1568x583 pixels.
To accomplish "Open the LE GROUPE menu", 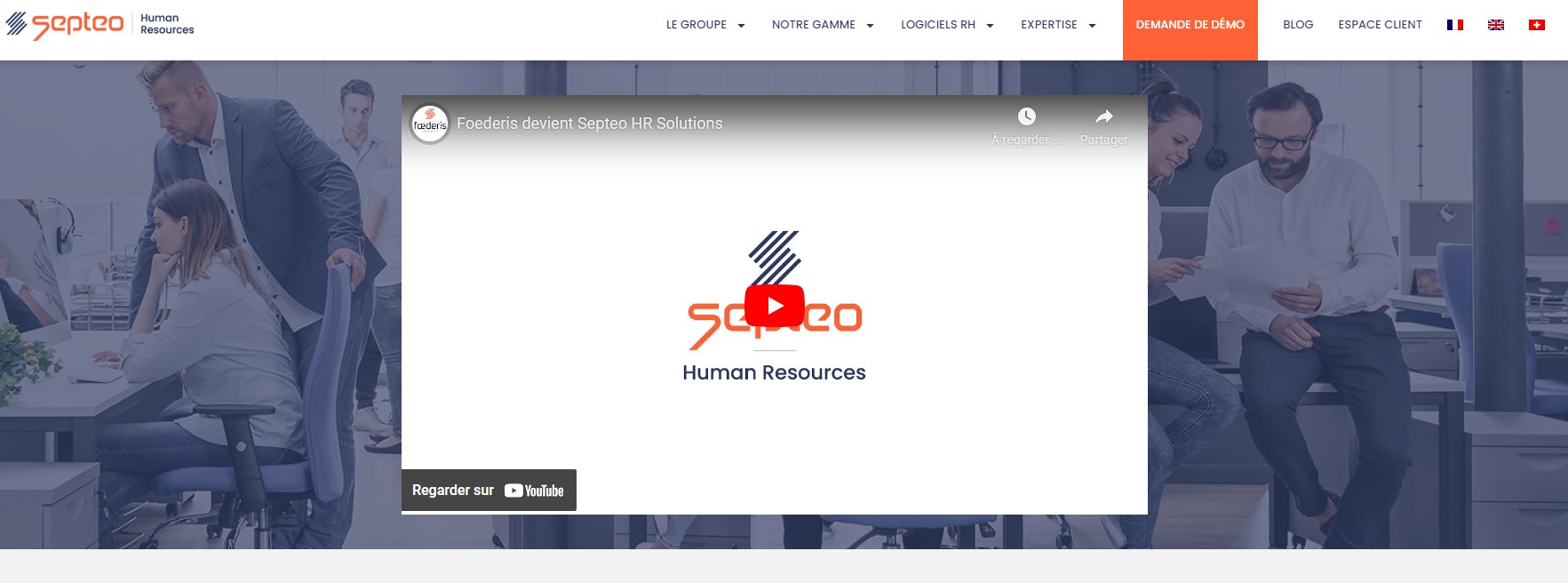I will pyautogui.click(x=696, y=25).
